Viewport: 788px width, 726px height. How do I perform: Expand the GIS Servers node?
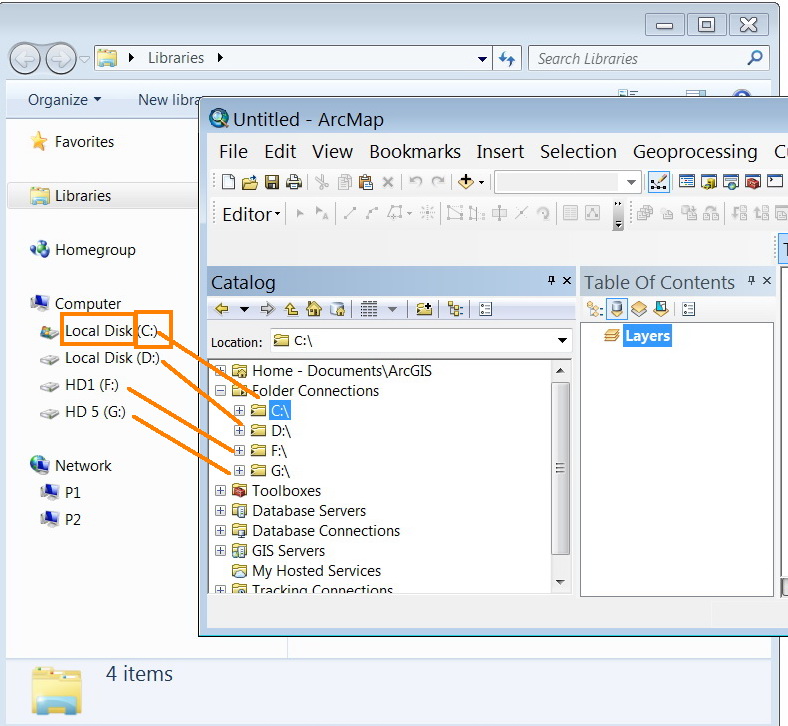point(220,550)
